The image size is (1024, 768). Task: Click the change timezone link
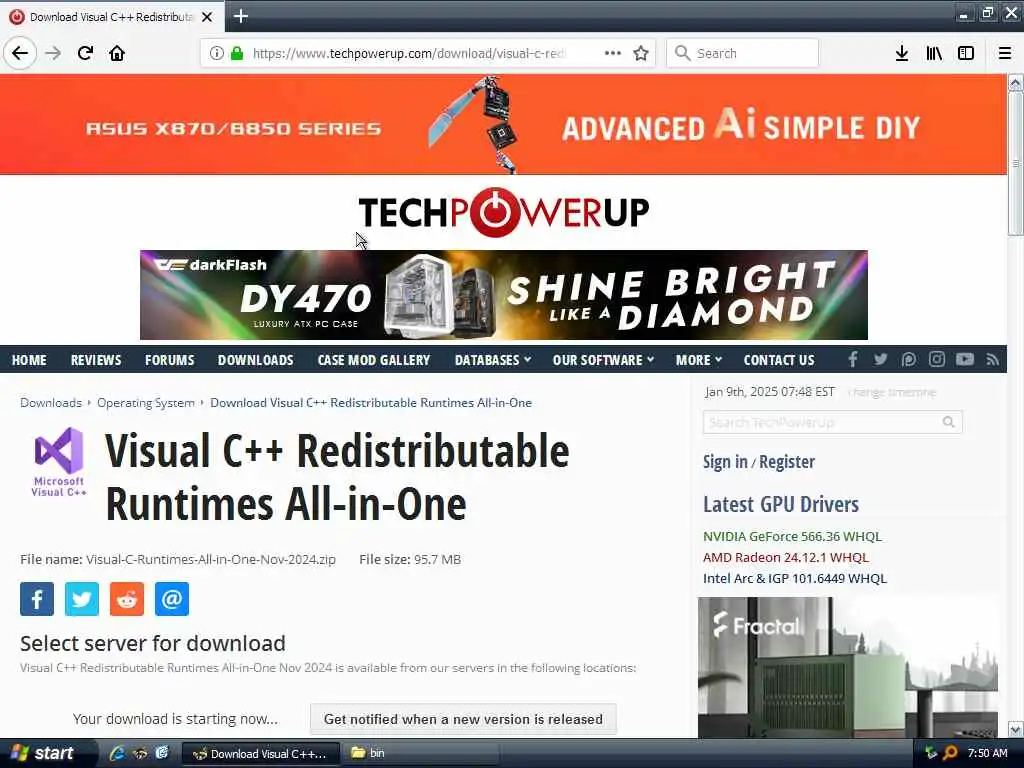tap(892, 392)
